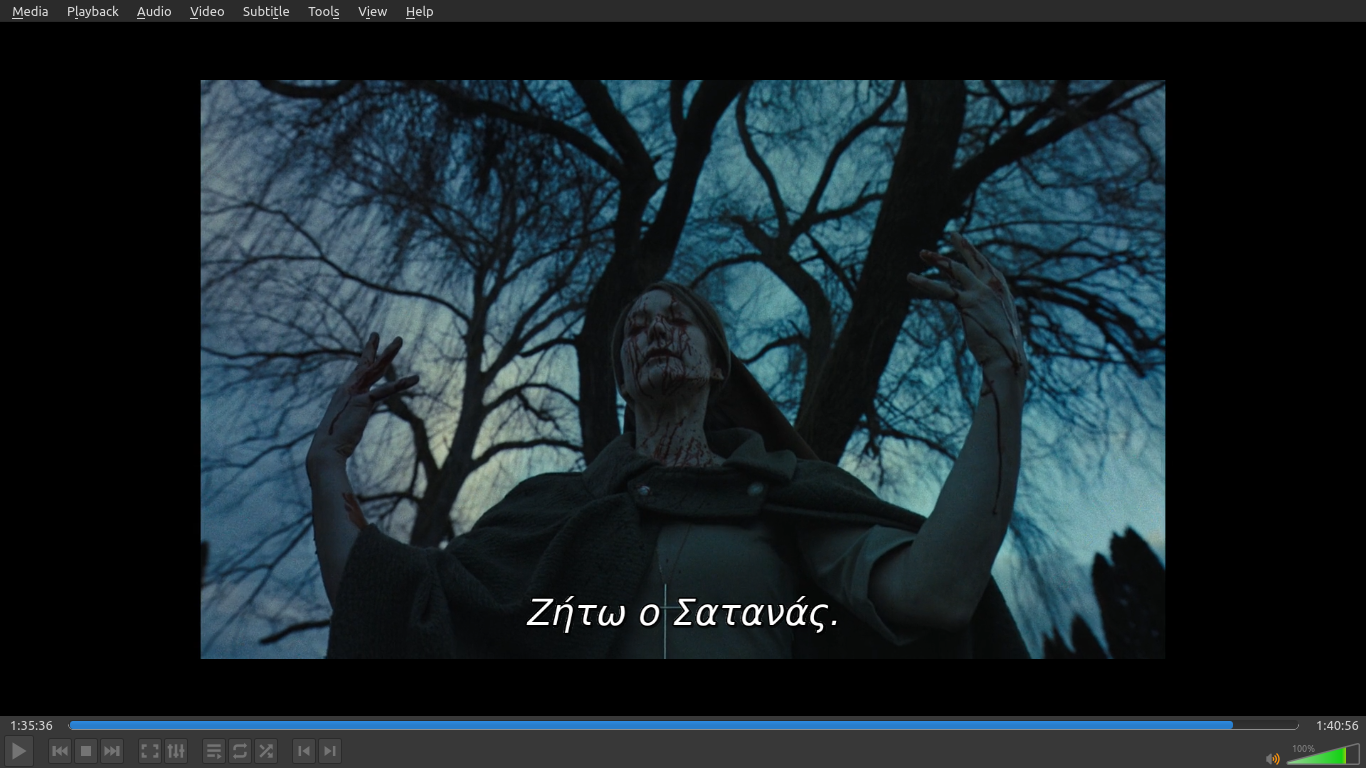1366x768 pixels.
Task: Click on the video display area
Action: pos(683,369)
